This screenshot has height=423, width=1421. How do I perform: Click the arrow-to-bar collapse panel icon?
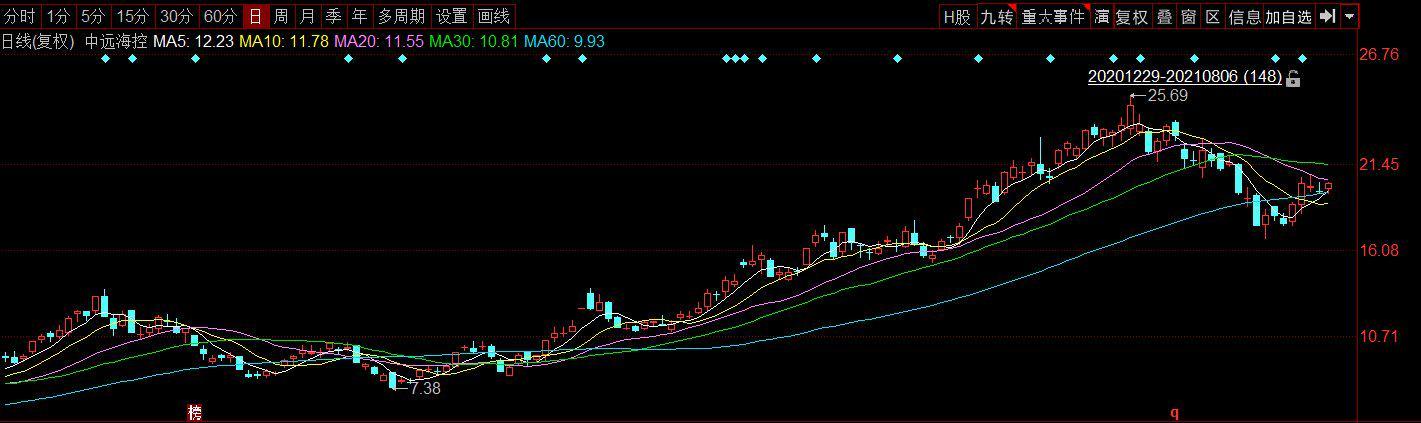[x=1328, y=16]
